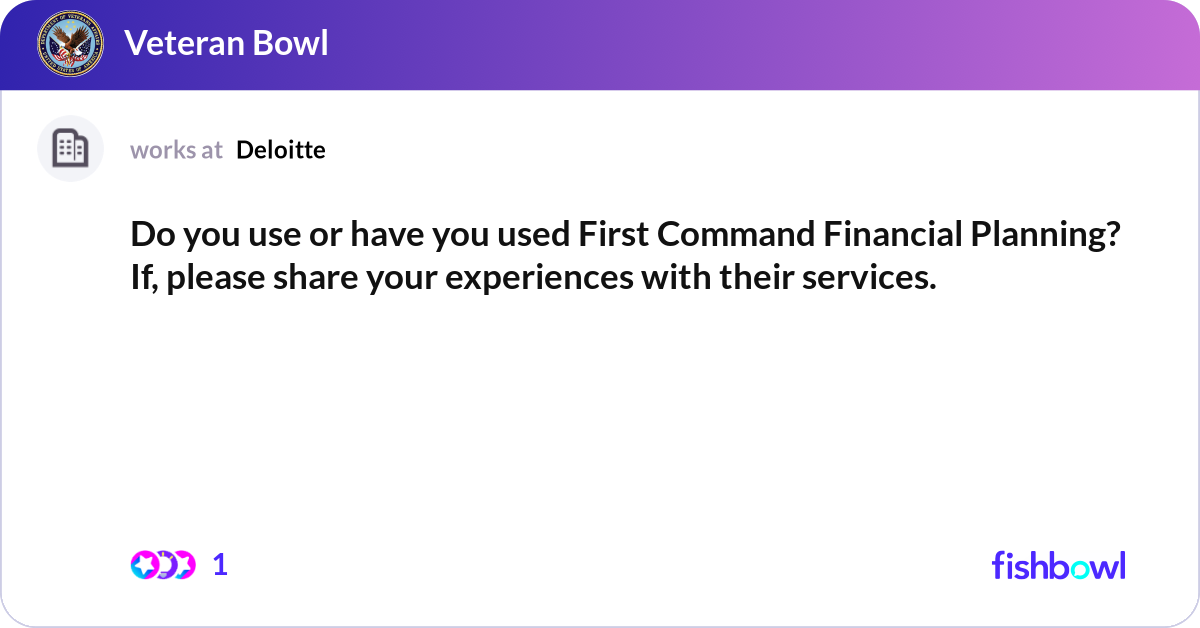Open the Veteran Bowl title
Screen dimensions: 1200x628
point(227,44)
